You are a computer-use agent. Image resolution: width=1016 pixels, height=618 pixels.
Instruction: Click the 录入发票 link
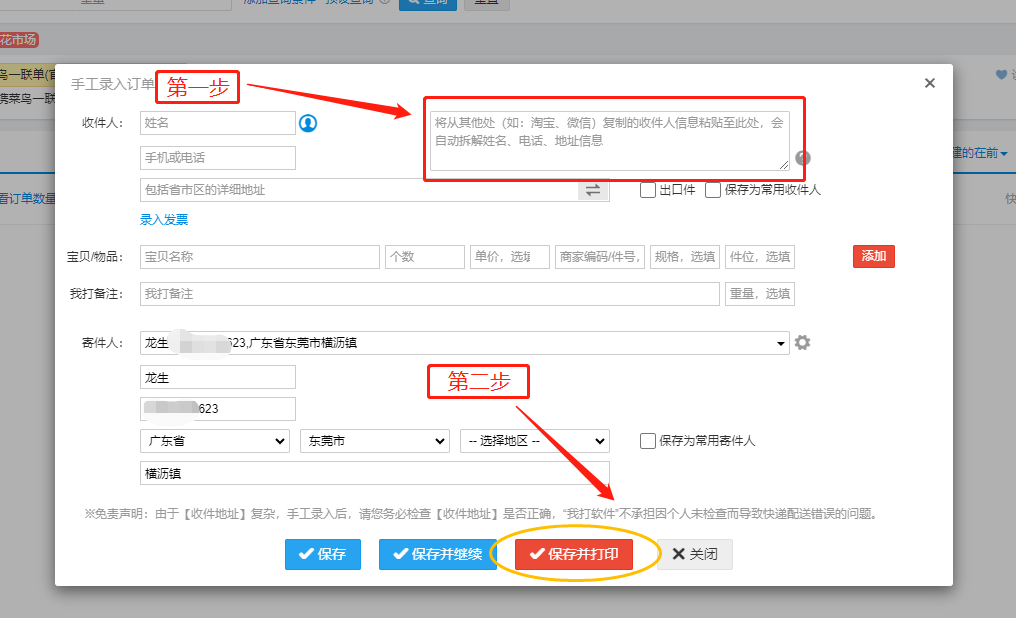(164, 220)
